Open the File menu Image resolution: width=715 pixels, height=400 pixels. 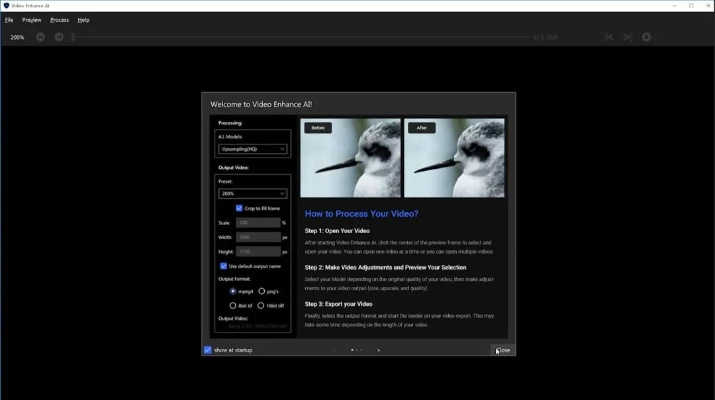[9, 20]
